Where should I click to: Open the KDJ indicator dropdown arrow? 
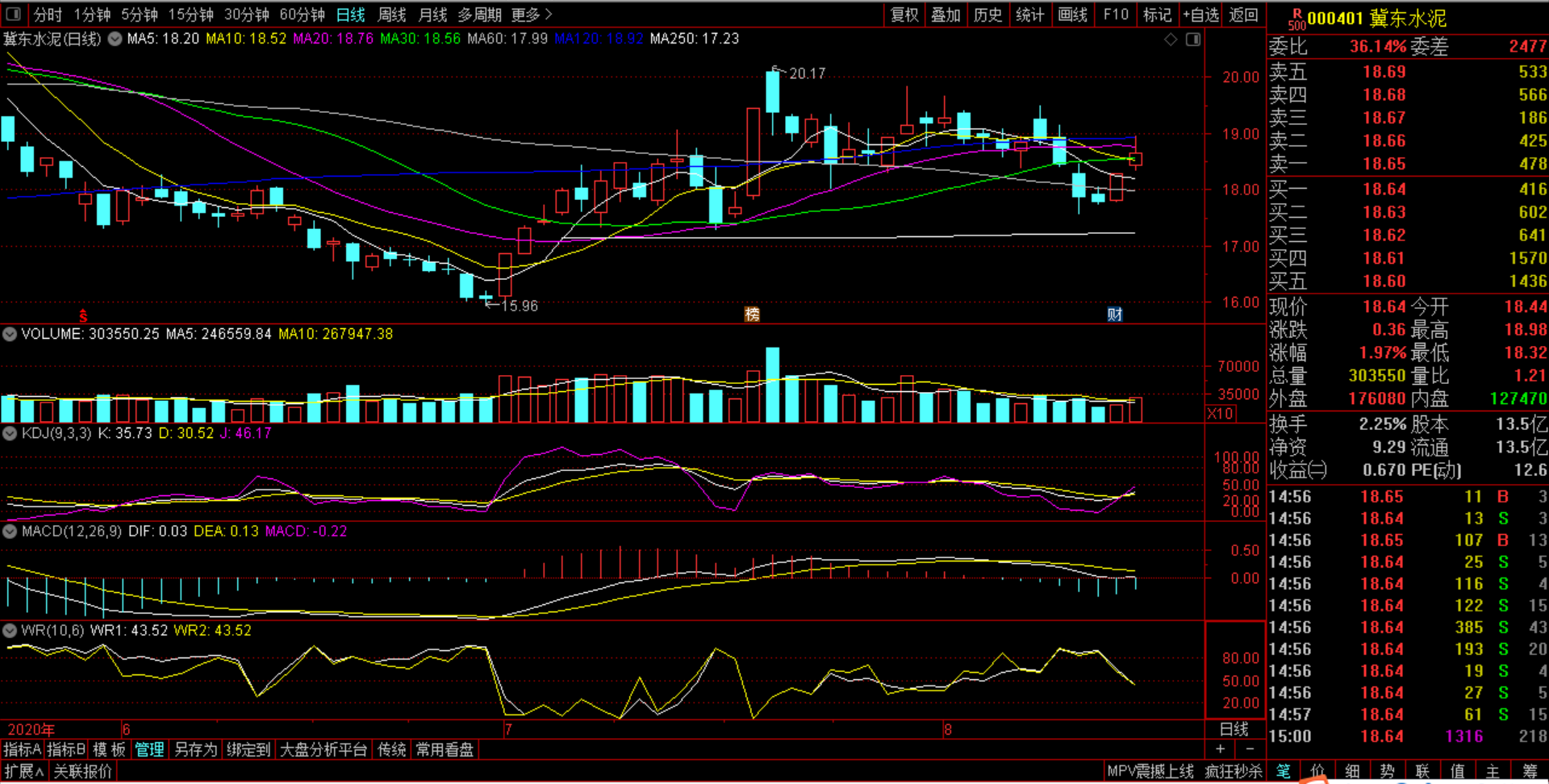click(x=10, y=433)
